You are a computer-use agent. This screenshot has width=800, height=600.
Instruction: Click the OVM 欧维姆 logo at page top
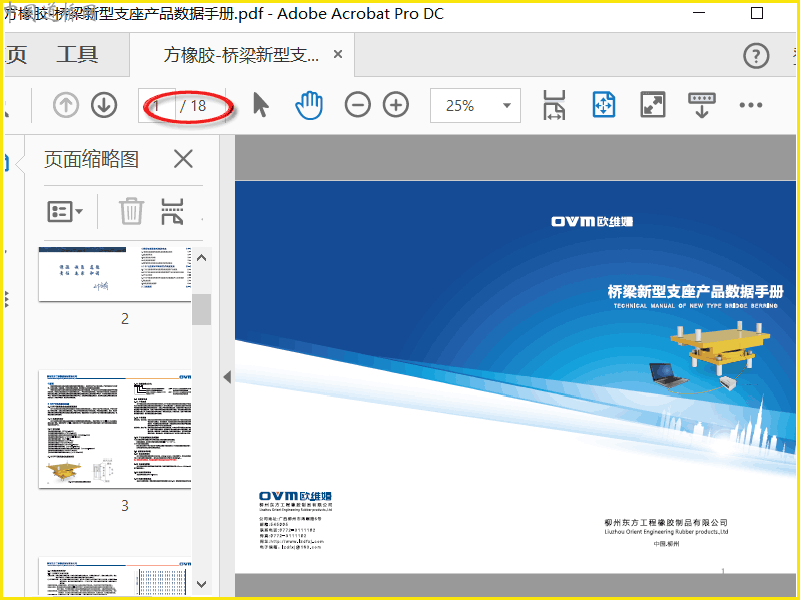click(592, 221)
